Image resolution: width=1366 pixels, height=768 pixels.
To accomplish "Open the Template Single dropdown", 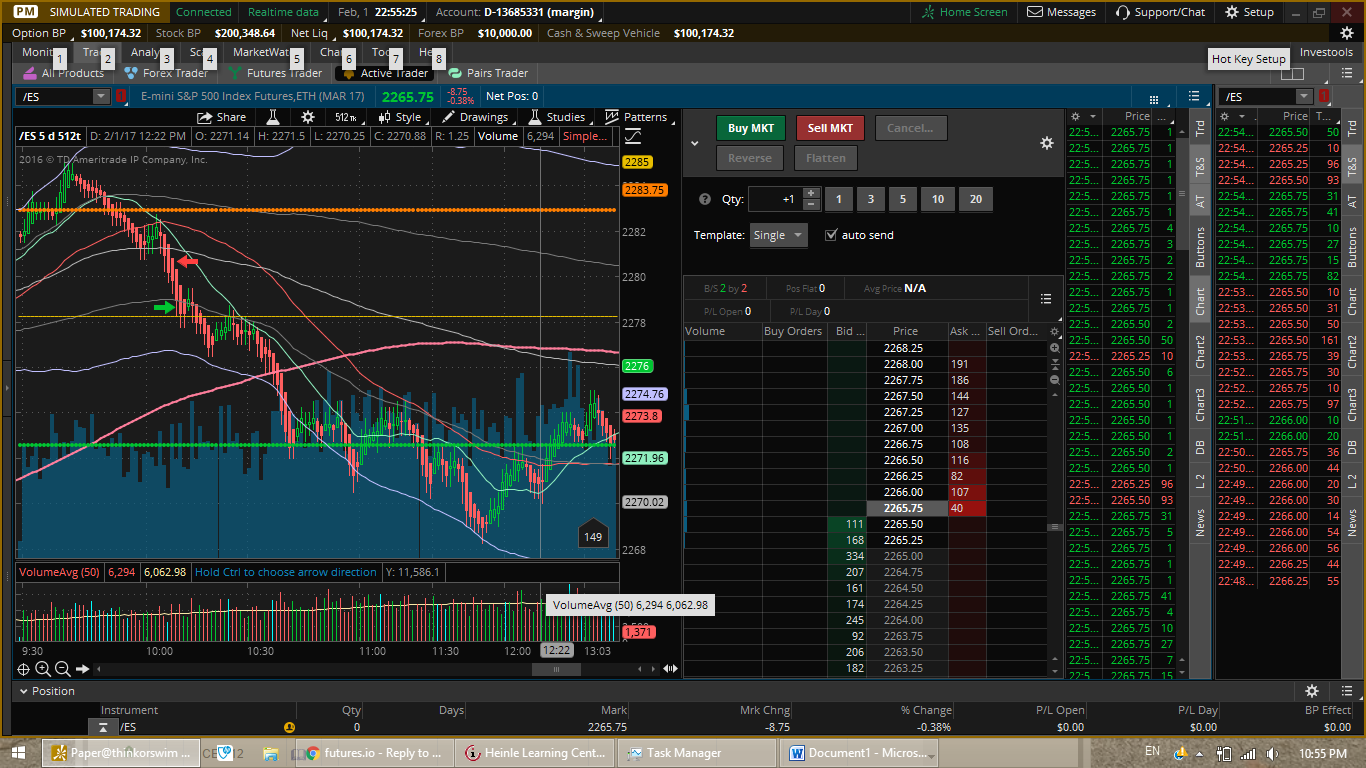I will (779, 235).
